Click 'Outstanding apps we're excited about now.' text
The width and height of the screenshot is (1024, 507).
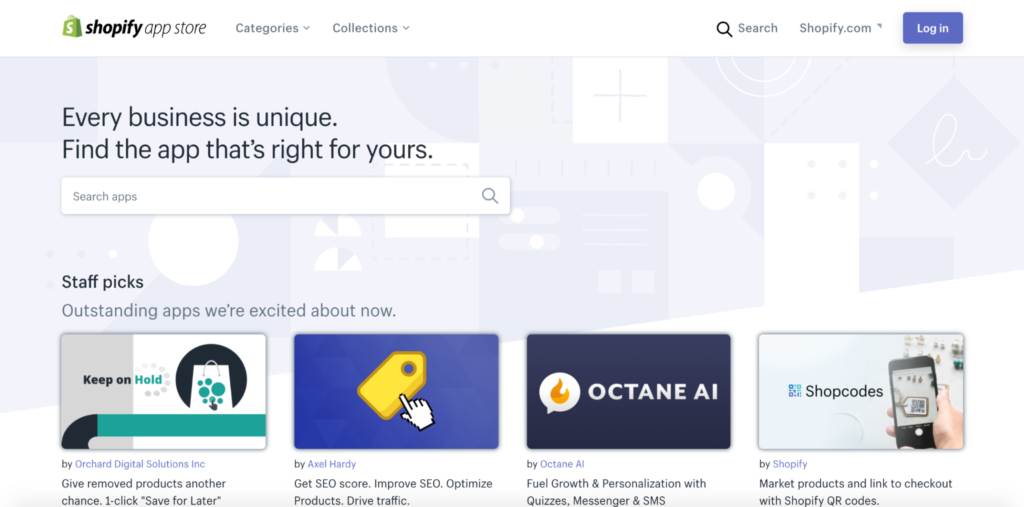pos(229,310)
